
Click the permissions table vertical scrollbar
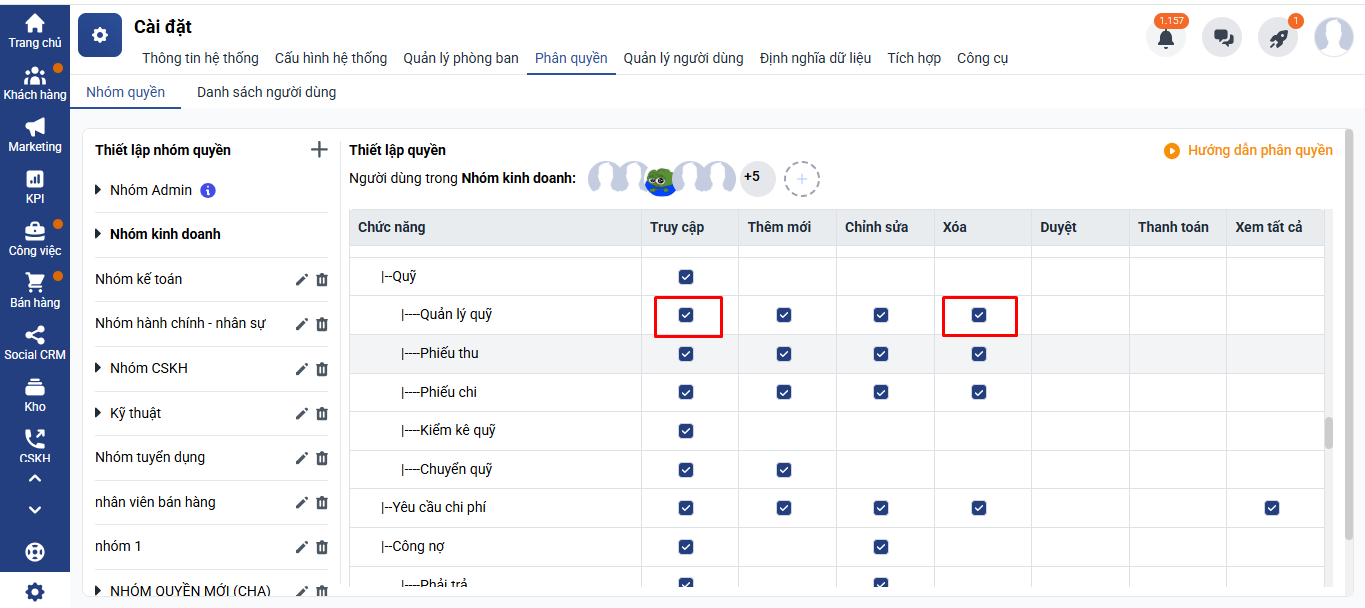pos(1329,433)
